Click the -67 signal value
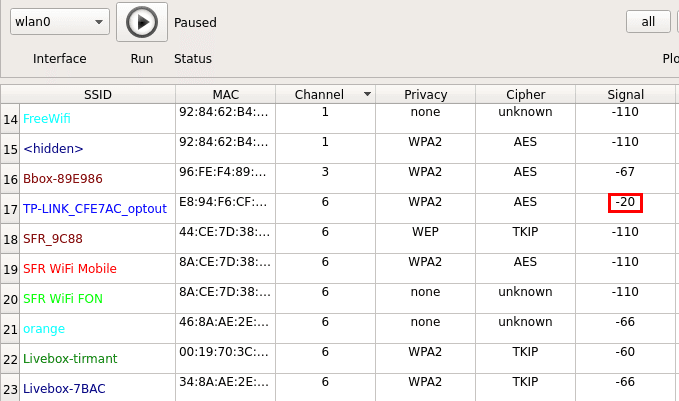This screenshot has height=401, width=679. [x=625, y=172]
